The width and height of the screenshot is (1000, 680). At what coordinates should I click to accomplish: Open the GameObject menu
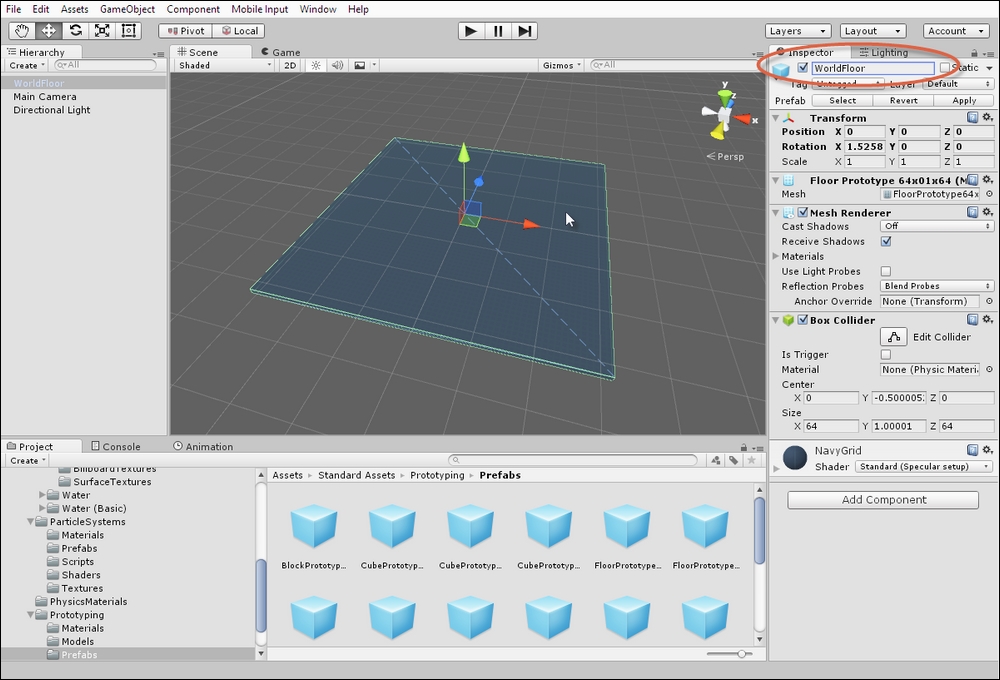(127, 9)
